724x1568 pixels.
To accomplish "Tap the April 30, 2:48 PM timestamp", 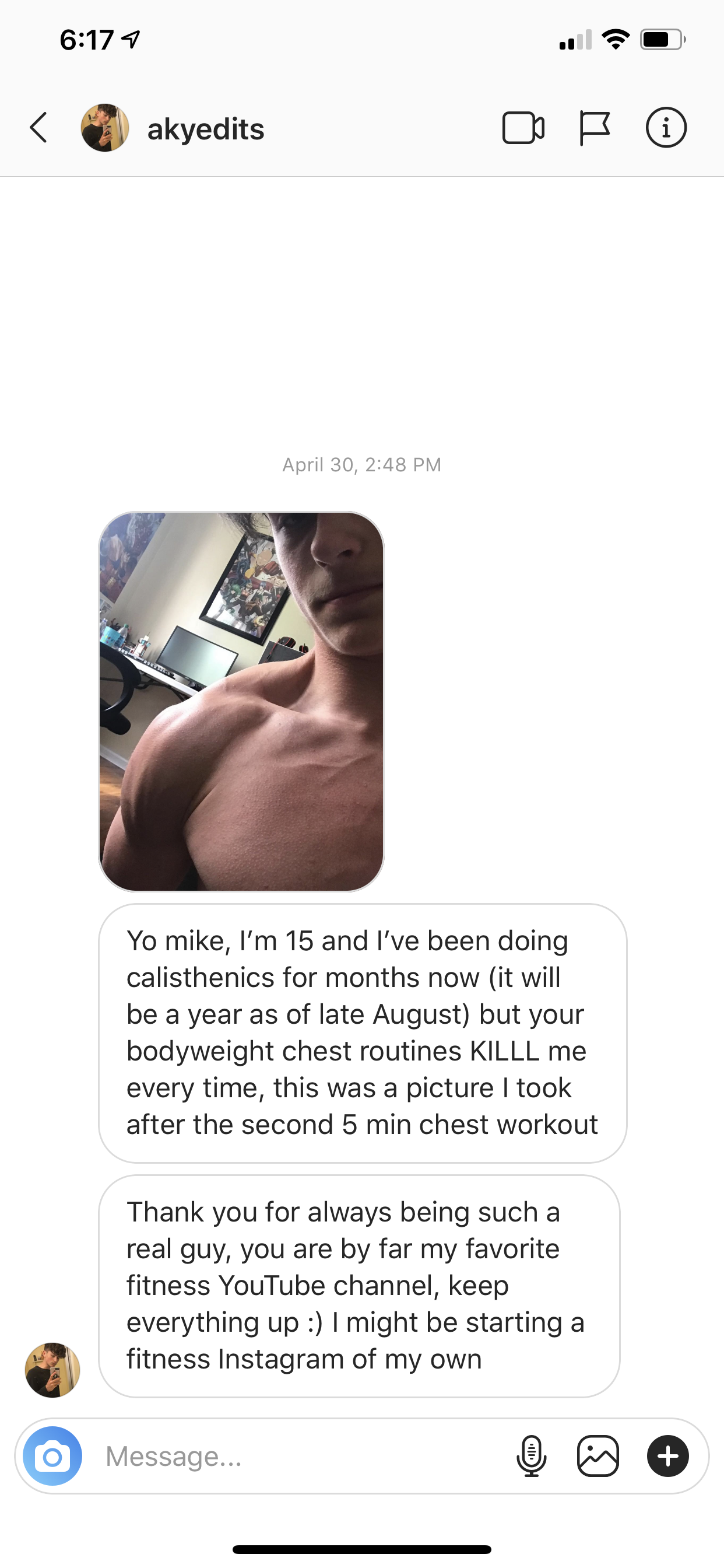I will tap(362, 464).
